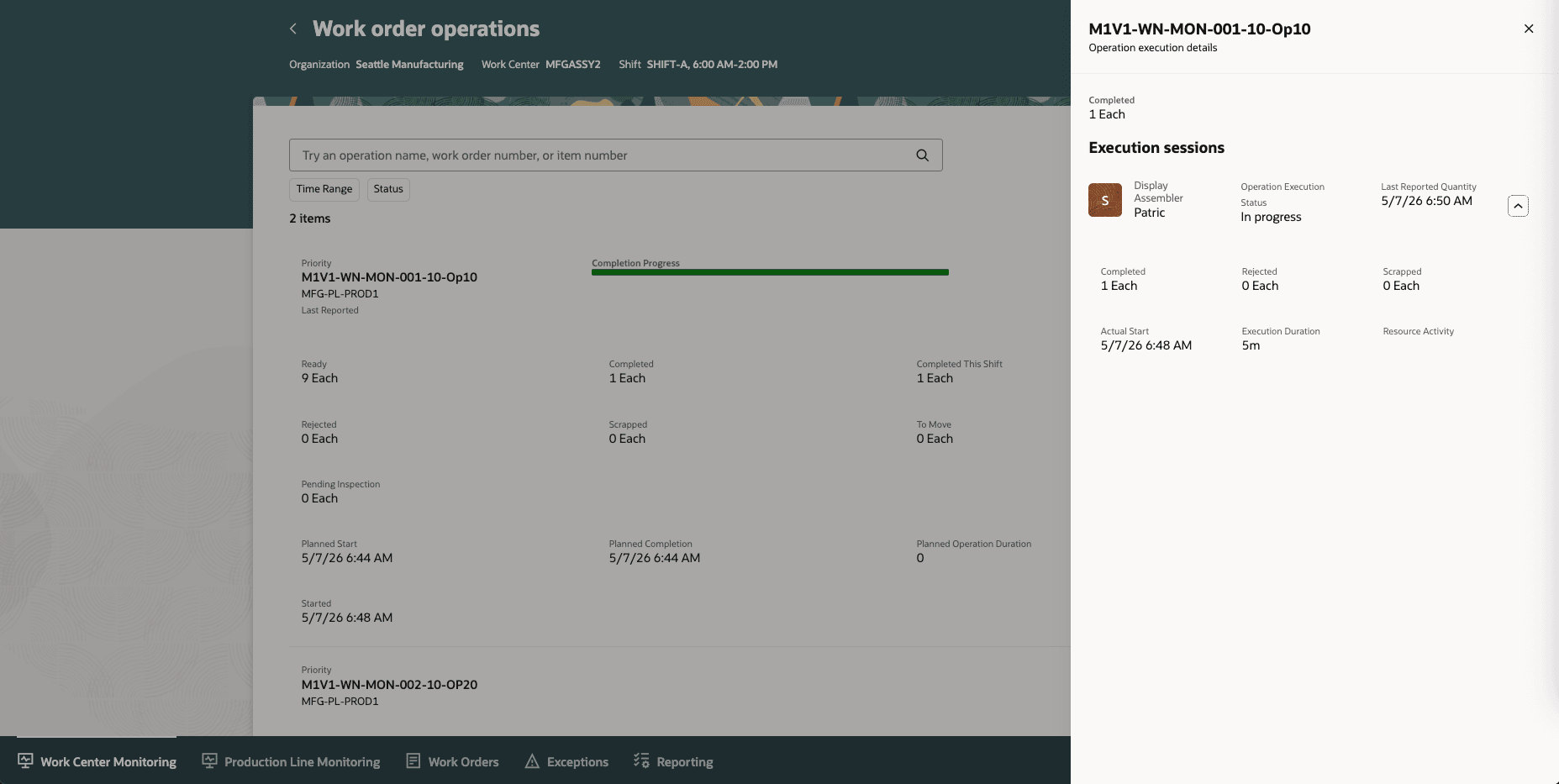Click the Planned Operation Duration value
This screenshot has height=784, width=1559.
point(920,558)
